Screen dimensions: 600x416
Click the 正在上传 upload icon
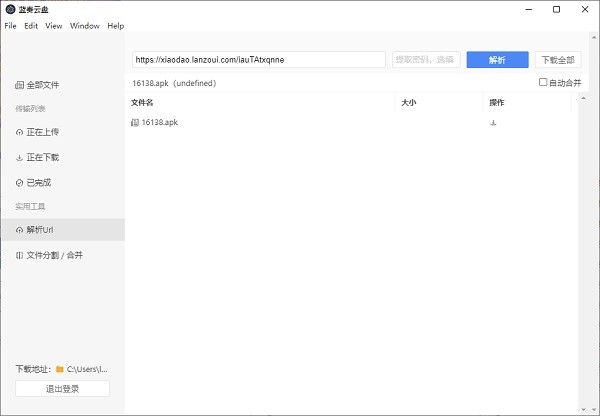click(x=19, y=133)
